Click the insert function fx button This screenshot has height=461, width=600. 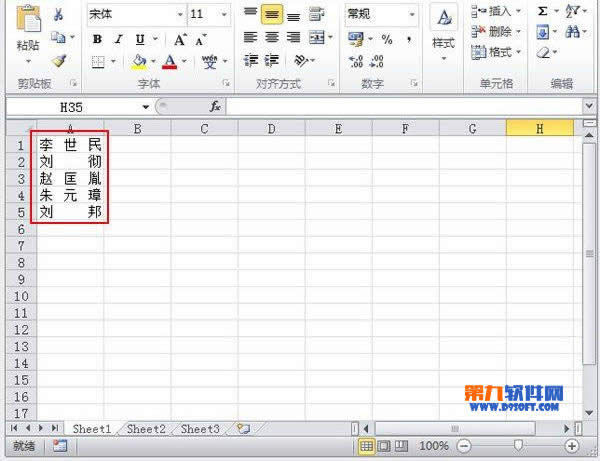215,107
